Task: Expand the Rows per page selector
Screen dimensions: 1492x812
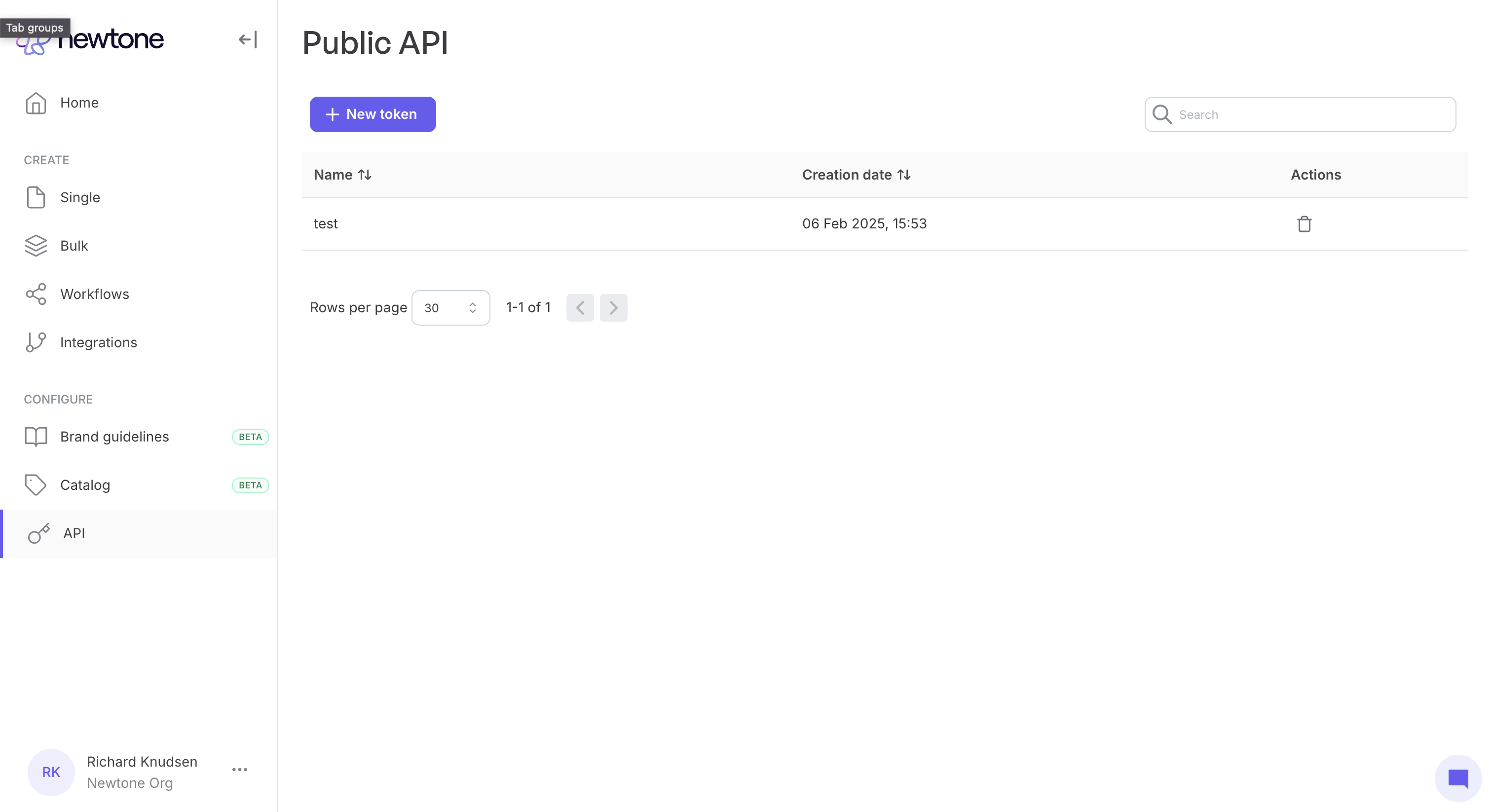Action: point(450,307)
